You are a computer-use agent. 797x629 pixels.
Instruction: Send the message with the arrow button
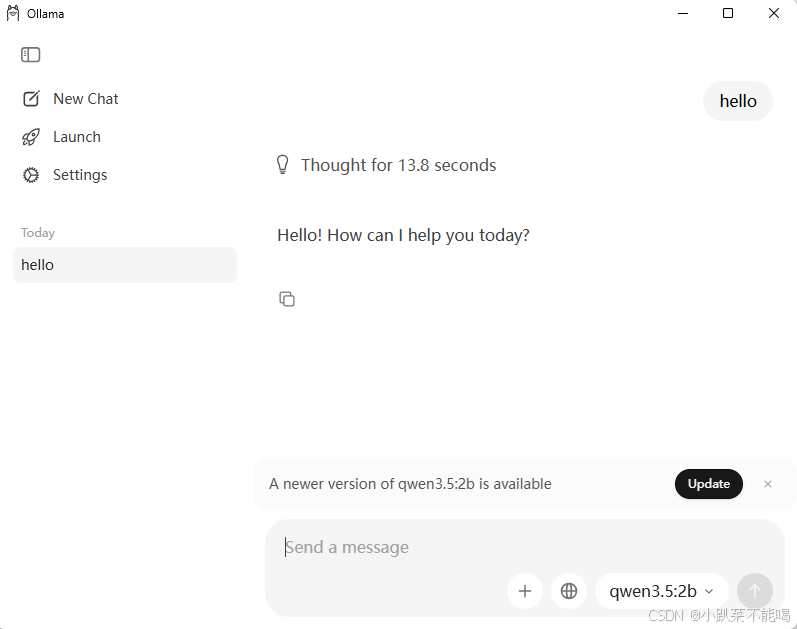pos(755,591)
